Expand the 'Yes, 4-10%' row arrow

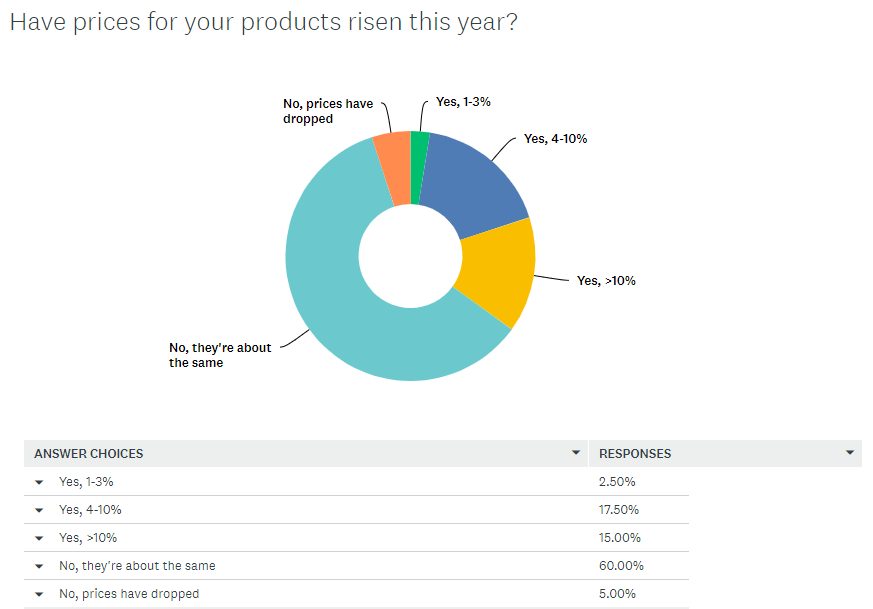click(39, 510)
